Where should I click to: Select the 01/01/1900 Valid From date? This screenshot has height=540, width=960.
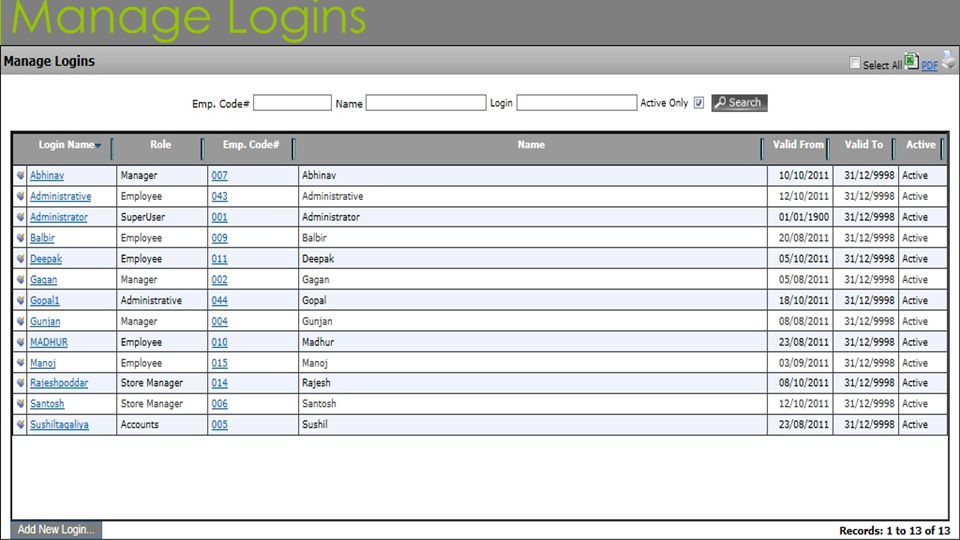point(803,217)
